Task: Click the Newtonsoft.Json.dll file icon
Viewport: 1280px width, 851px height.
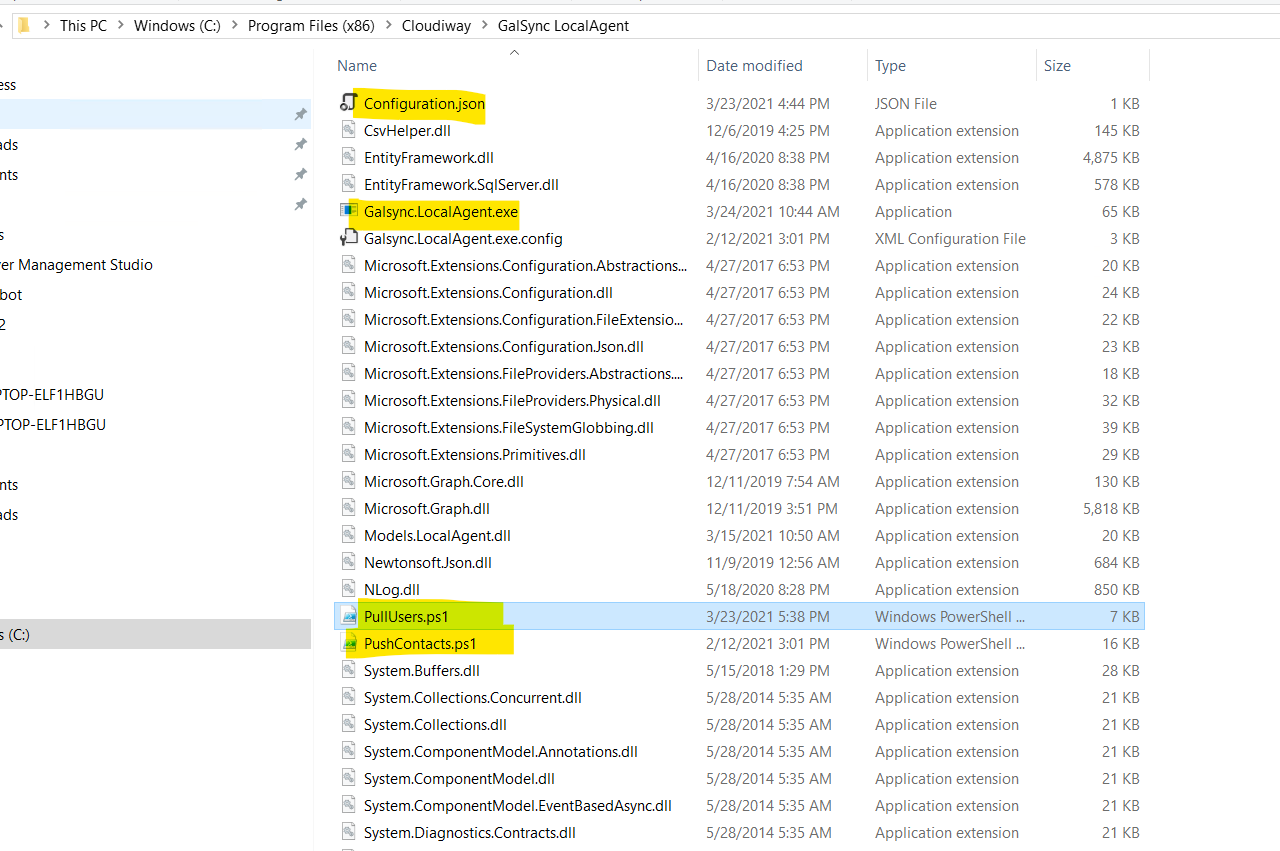Action: coord(348,562)
